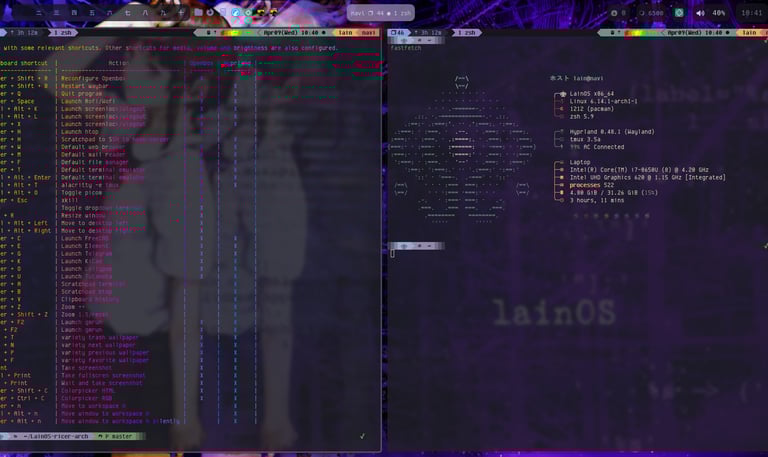768x457 pixels.
Task: Click the '3h 12m' uptime segment in left terminal
Action: click(26, 33)
